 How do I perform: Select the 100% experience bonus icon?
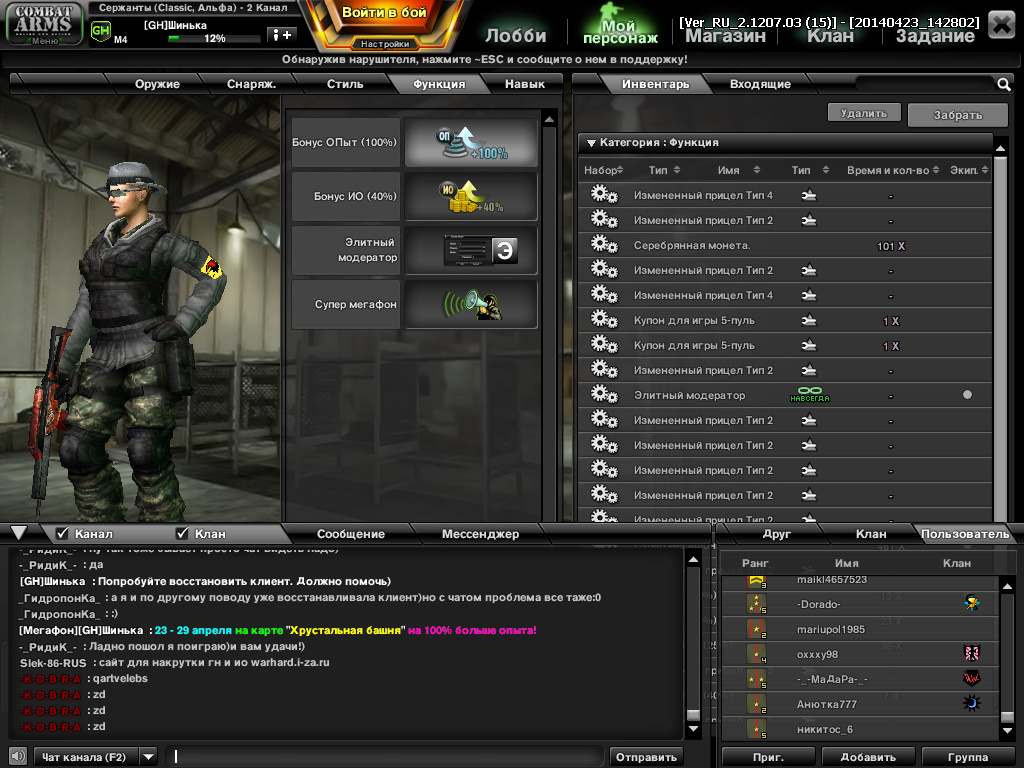[471, 142]
